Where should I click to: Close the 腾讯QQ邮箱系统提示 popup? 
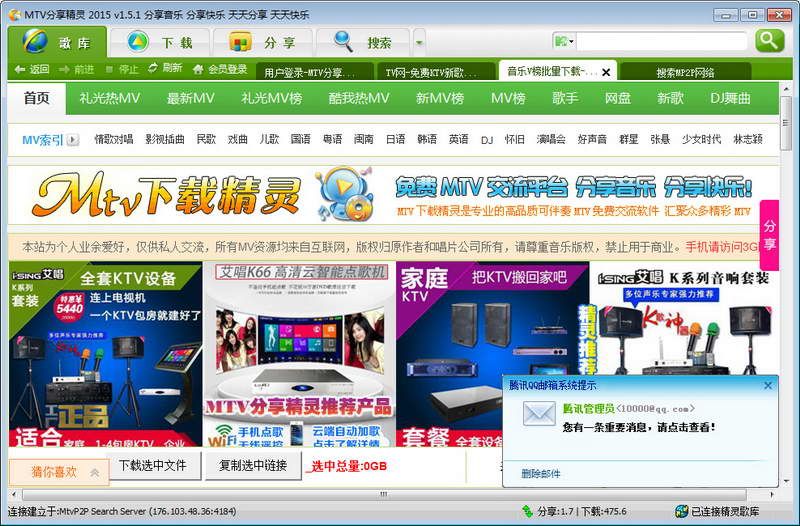768,386
